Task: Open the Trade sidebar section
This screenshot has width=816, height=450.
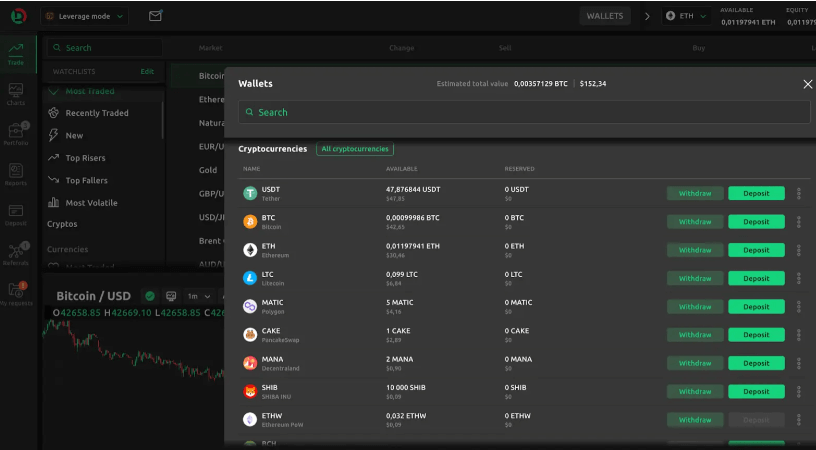Action: click(16, 54)
